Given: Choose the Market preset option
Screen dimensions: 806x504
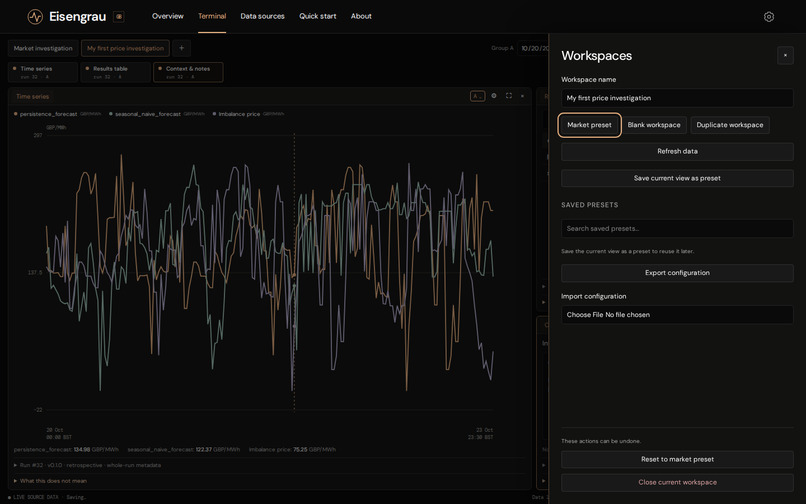Looking at the screenshot, I should 589,125.
